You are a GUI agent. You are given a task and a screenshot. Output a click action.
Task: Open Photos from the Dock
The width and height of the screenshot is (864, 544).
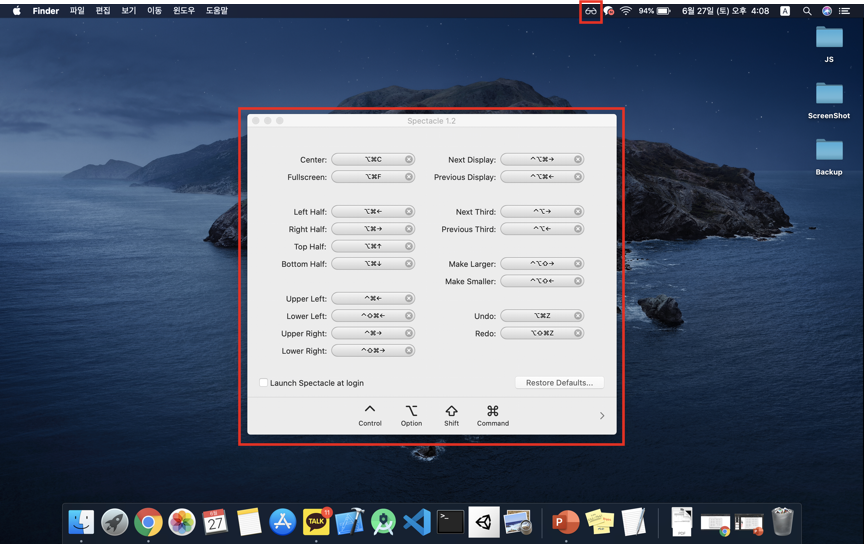coord(182,521)
